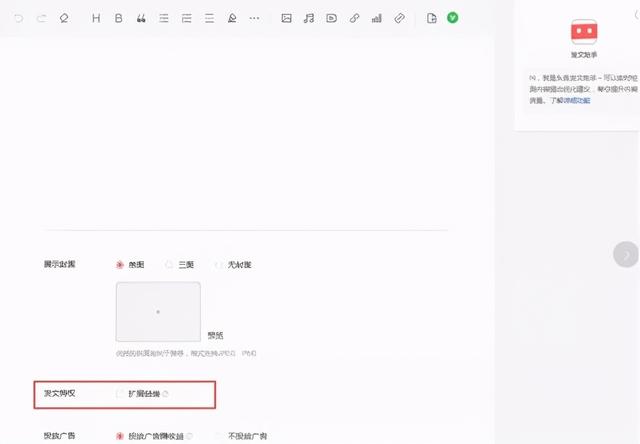Toggle bold with the B icon
Viewport: 640px width, 444px height.
pos(119,18)
